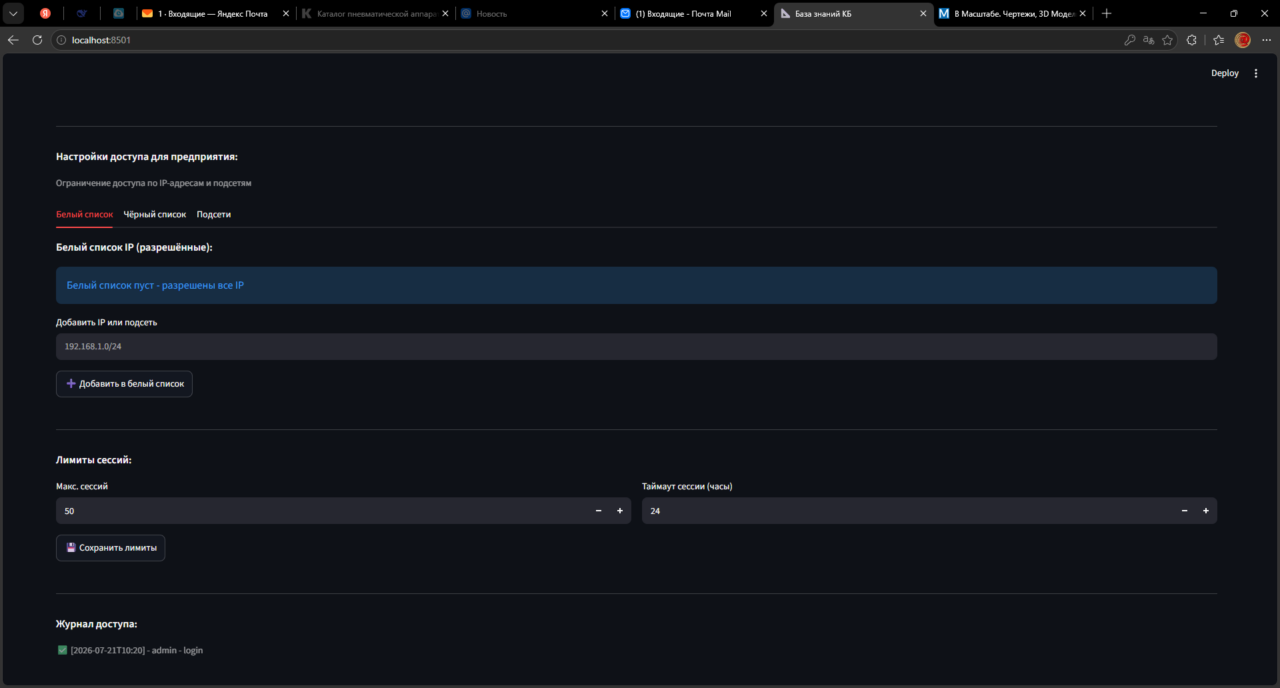Click the Таймаут сессии number field
Viewport: 1280px width, 688px height.
907,511
